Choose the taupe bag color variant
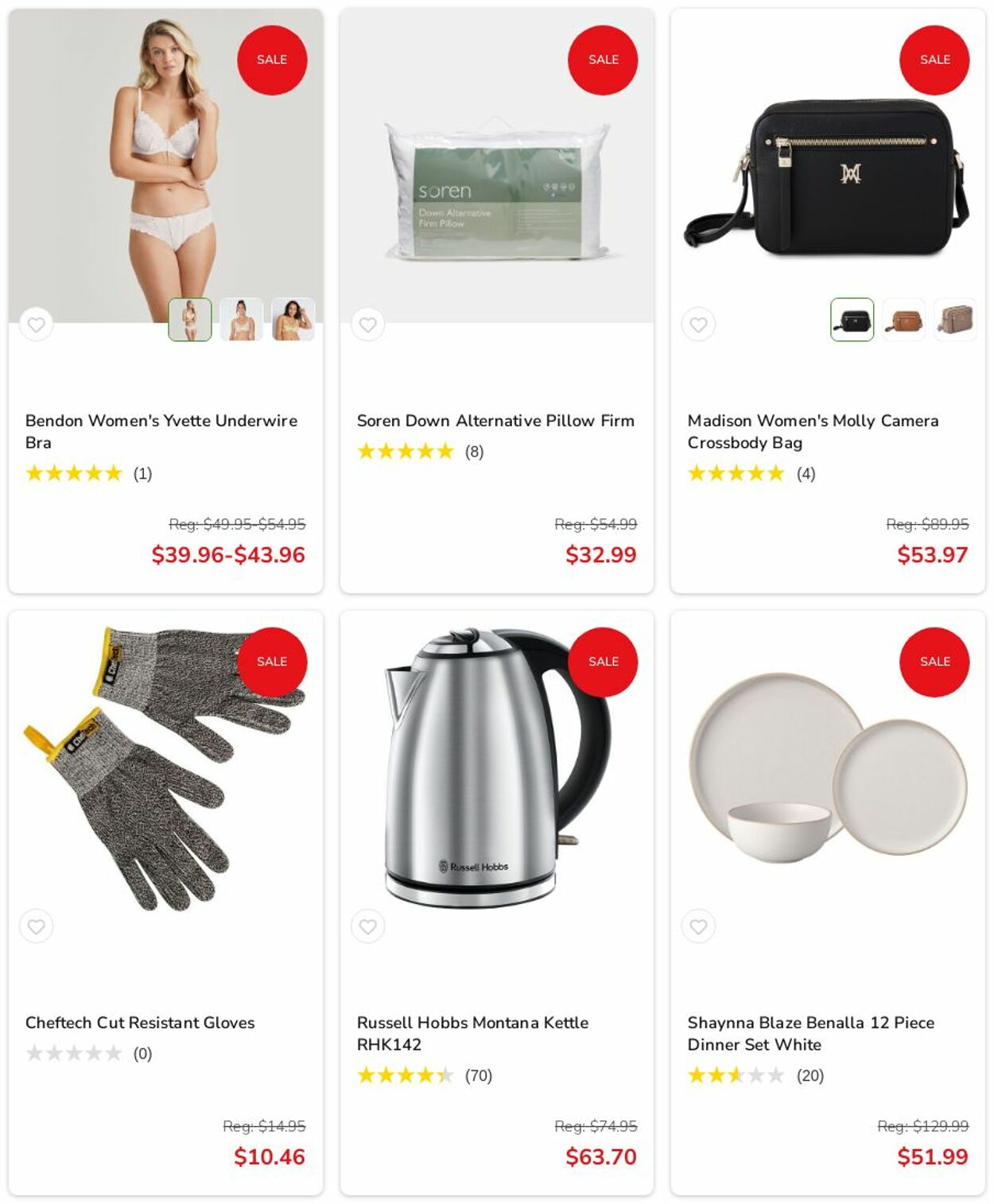The image size is (994, 1204). click(x=955, y=320)
